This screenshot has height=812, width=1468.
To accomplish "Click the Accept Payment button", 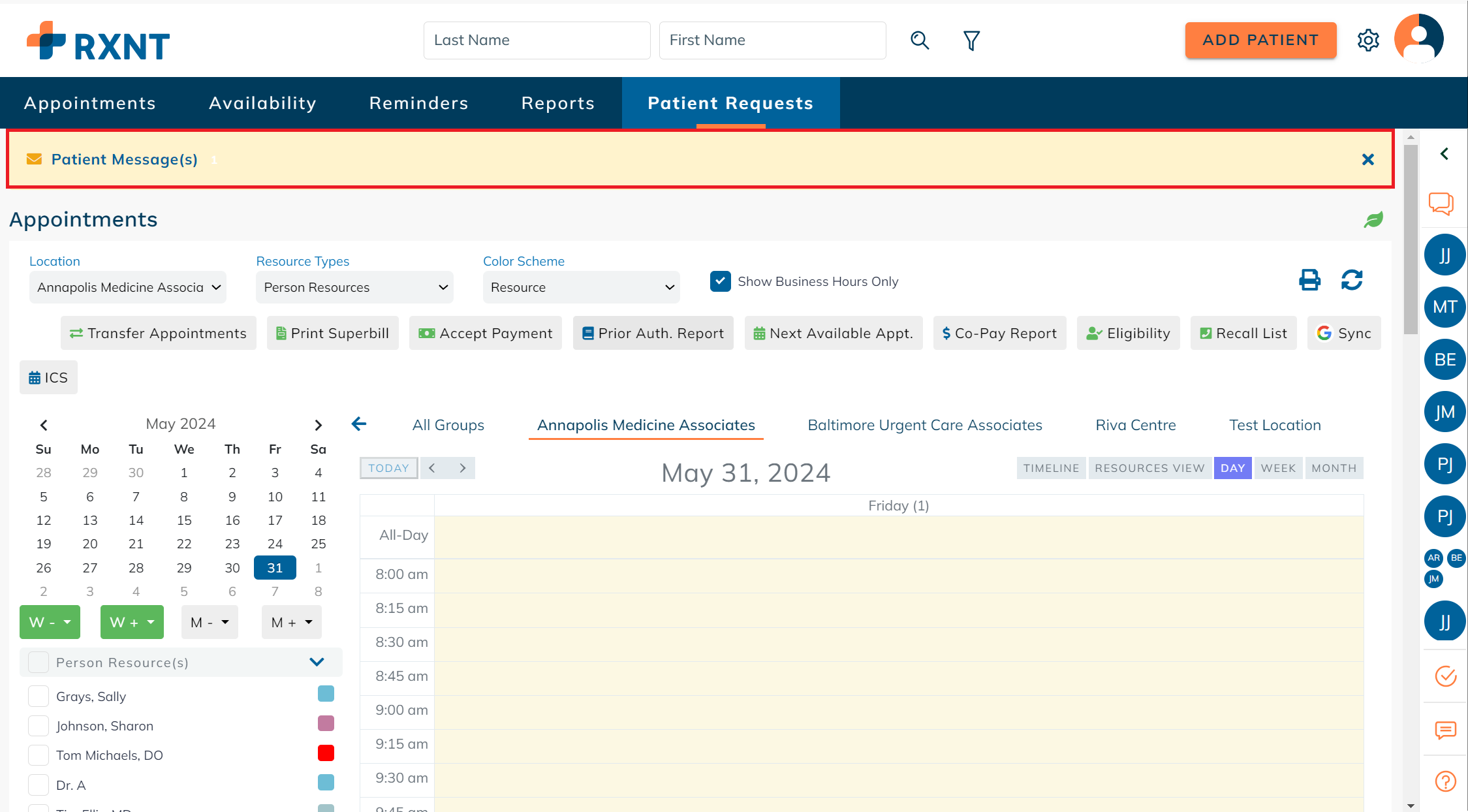I will coord(486,333).
